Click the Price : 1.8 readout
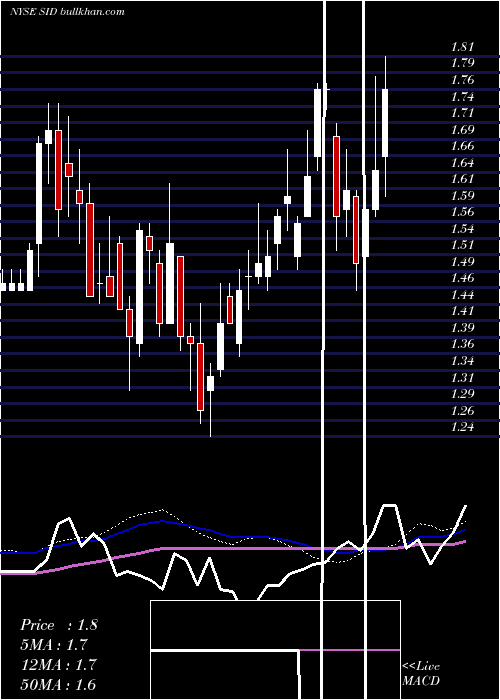 (x=58, y=625)
